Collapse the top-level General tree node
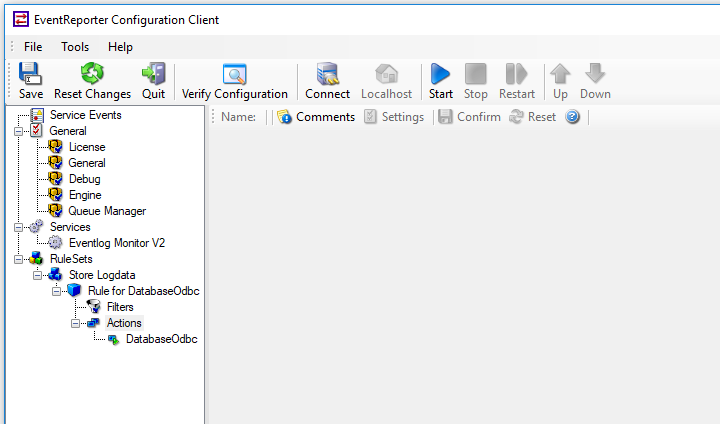 18,131
